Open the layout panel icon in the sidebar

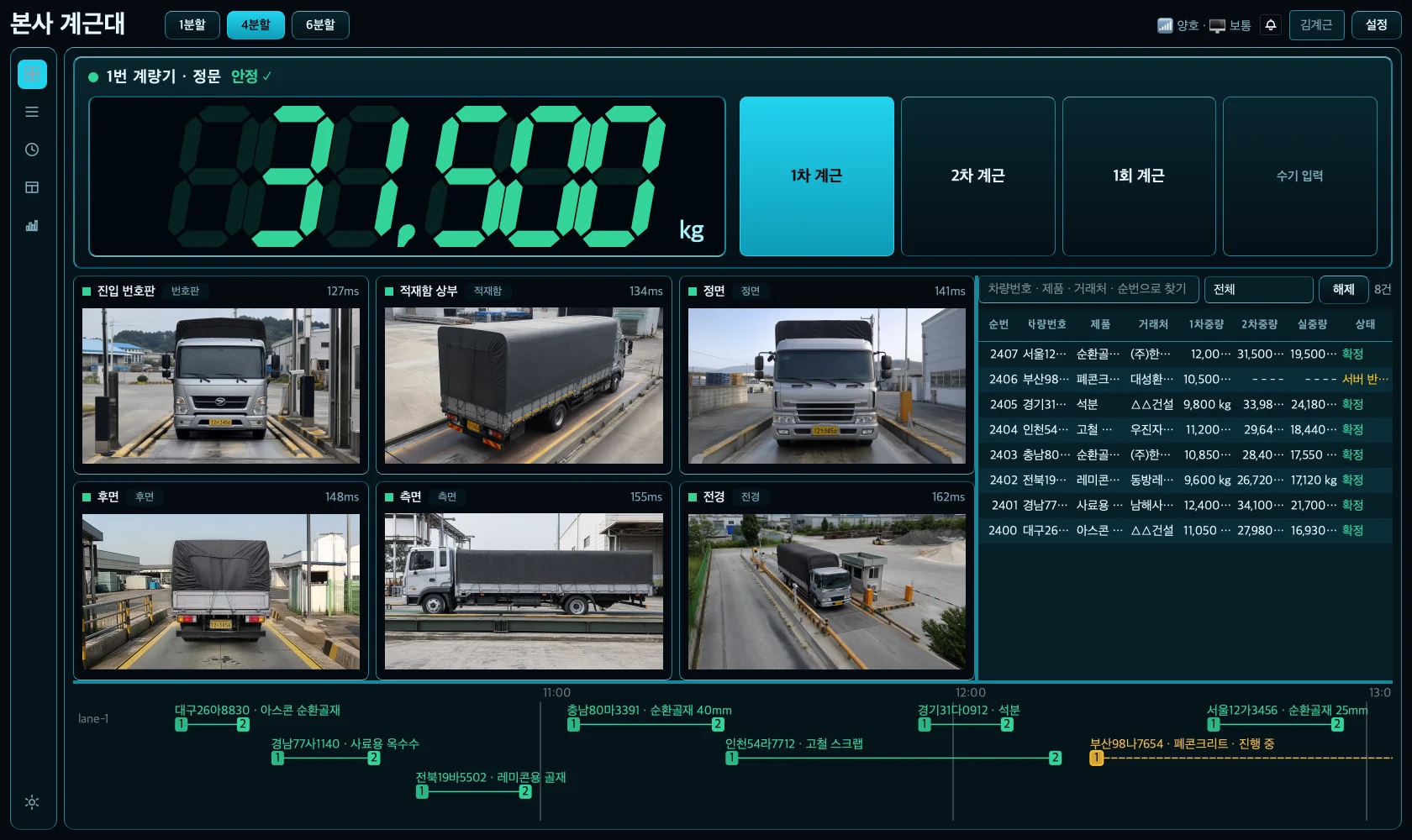[32, 187]
